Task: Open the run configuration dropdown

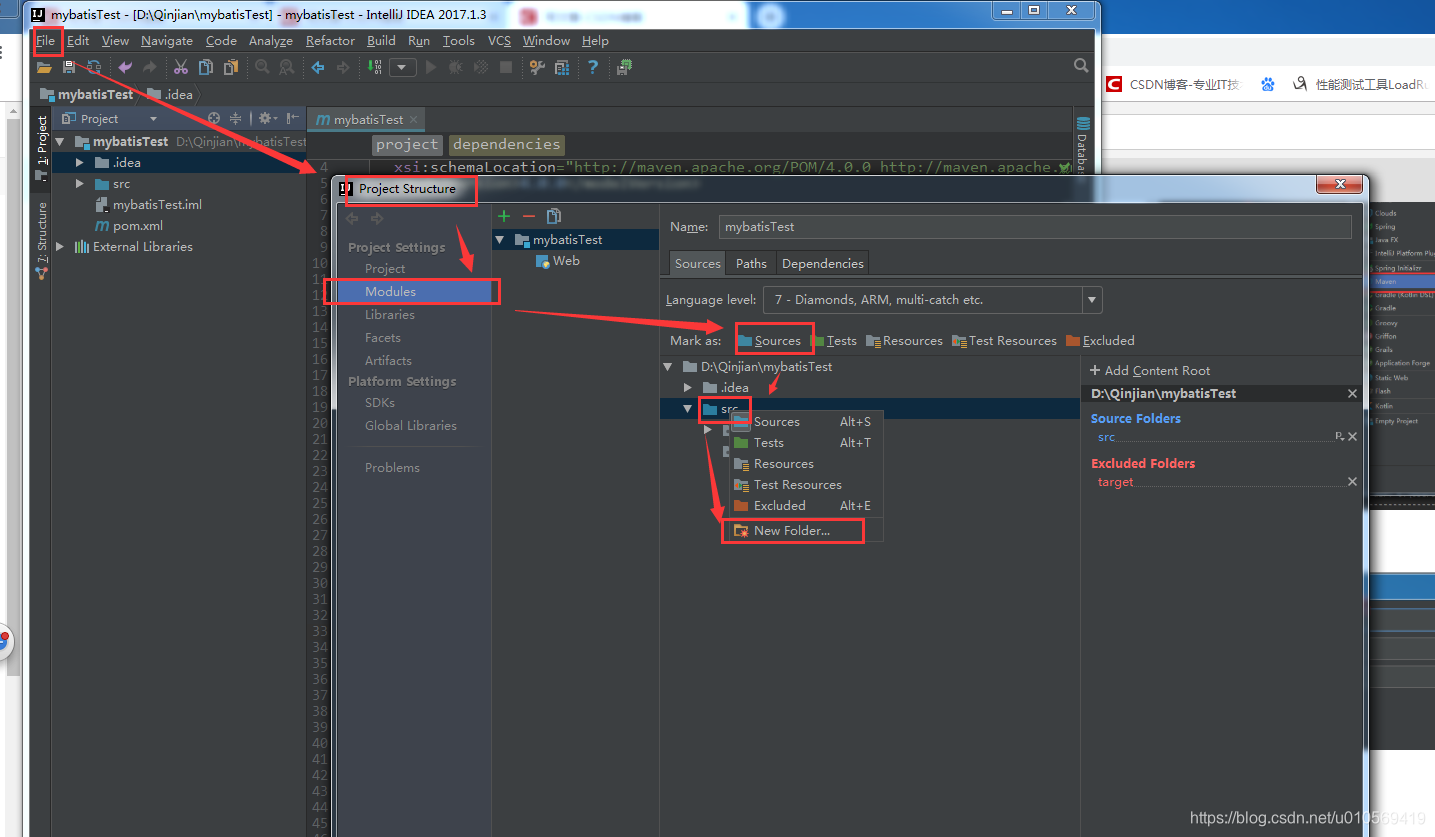Action: [x=403, y=67]
